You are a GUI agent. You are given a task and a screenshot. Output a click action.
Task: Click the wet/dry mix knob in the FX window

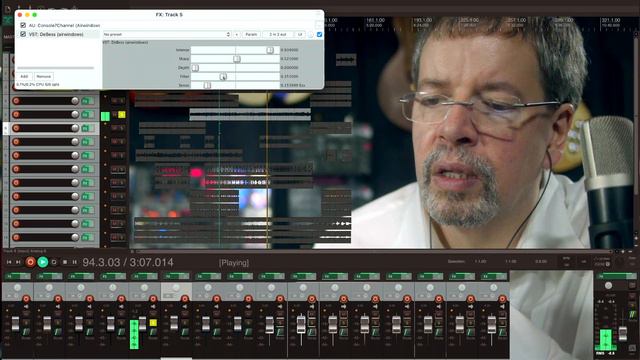click(x=311, y=35)
